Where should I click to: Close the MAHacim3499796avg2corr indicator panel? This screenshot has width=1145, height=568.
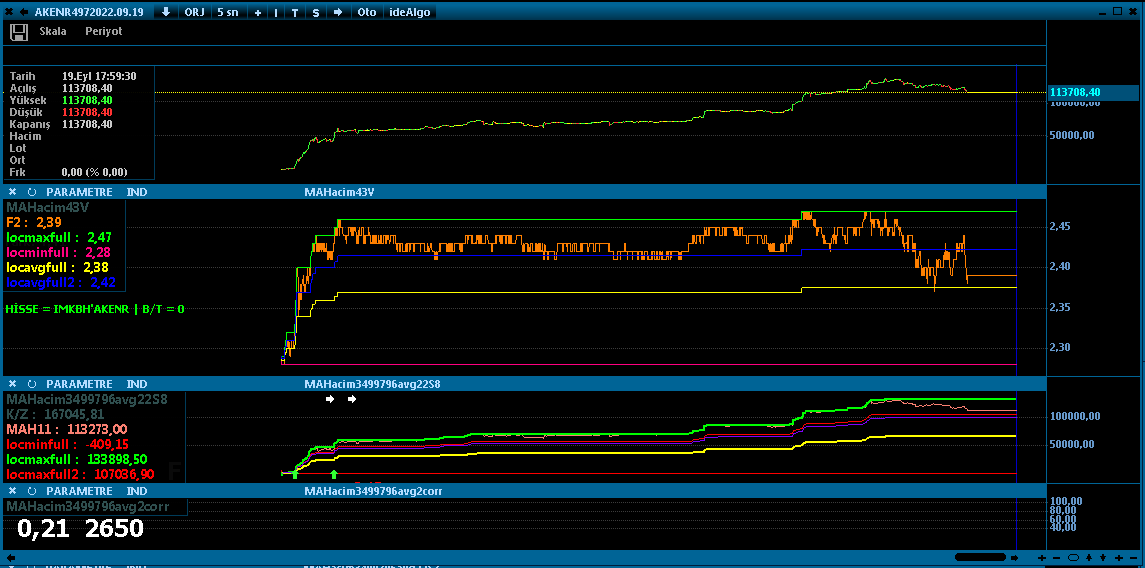point(12,491)
